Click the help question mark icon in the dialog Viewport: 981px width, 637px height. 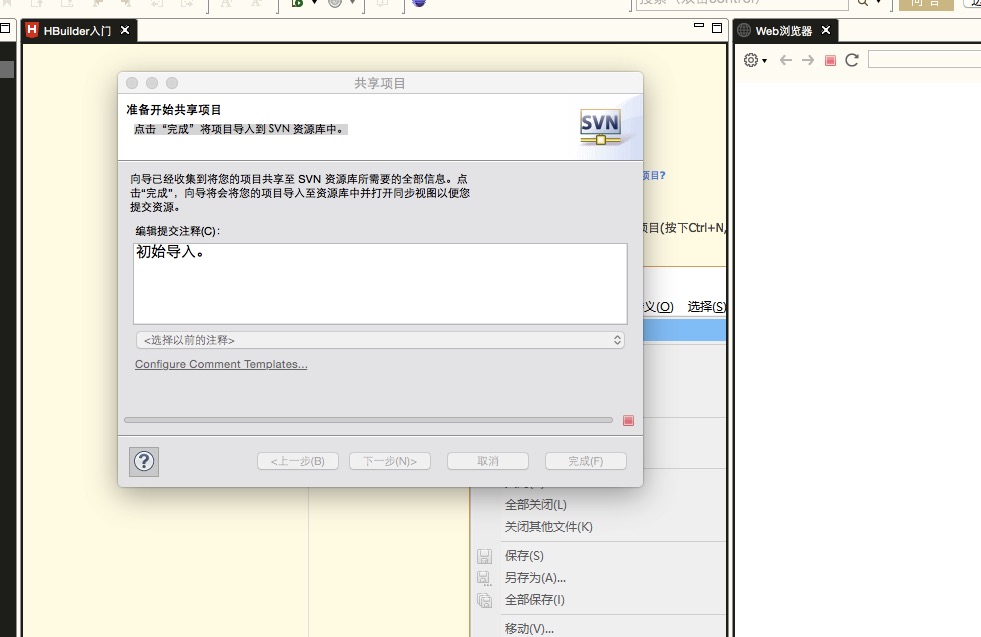pyautogui.click(x=144, y=461)
